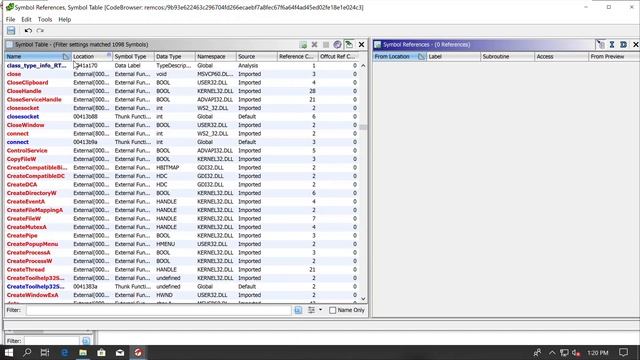Open the dropdown arrow beside the filter settings icon
This screenshot has height=360, width=640.
320,310
